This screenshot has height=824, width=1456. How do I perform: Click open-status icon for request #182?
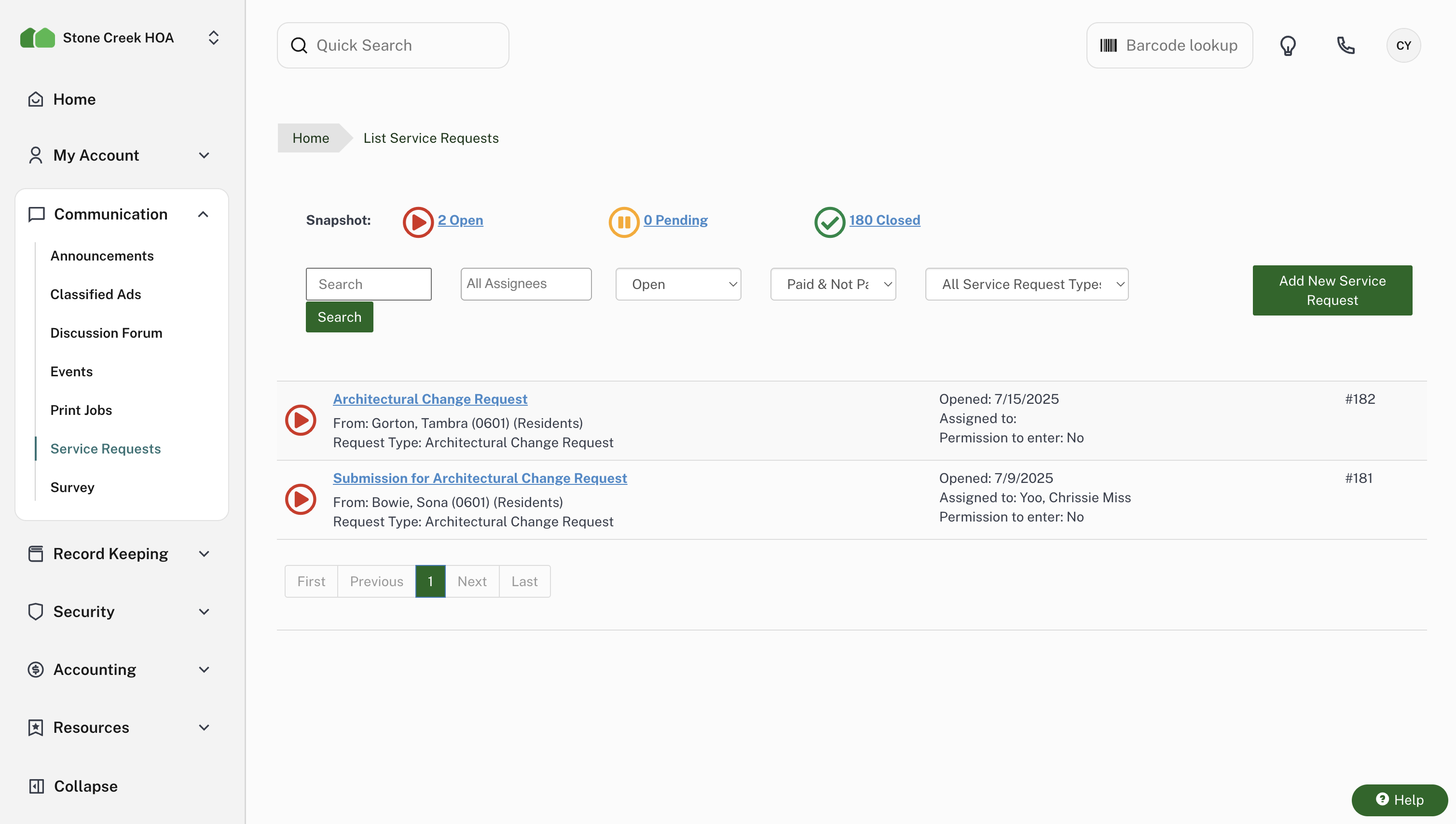(x=301, y=420)
